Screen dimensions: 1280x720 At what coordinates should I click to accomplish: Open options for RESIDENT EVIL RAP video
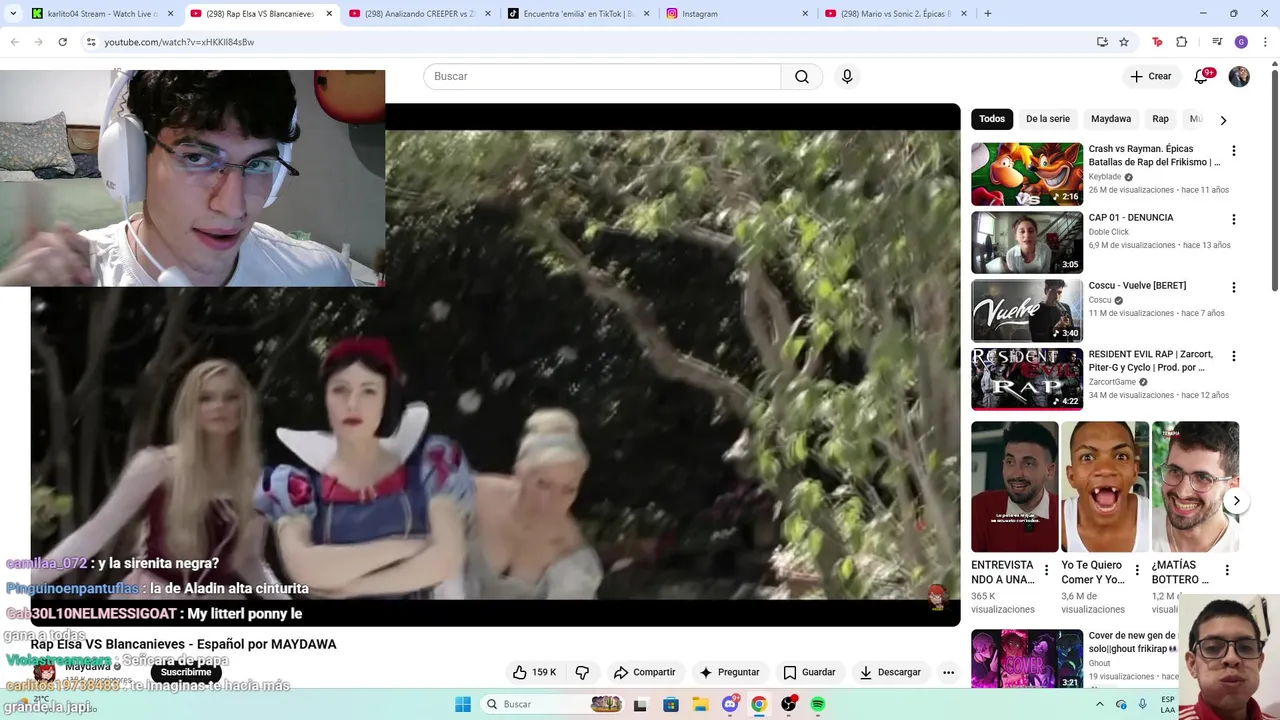coord(1233,356)
